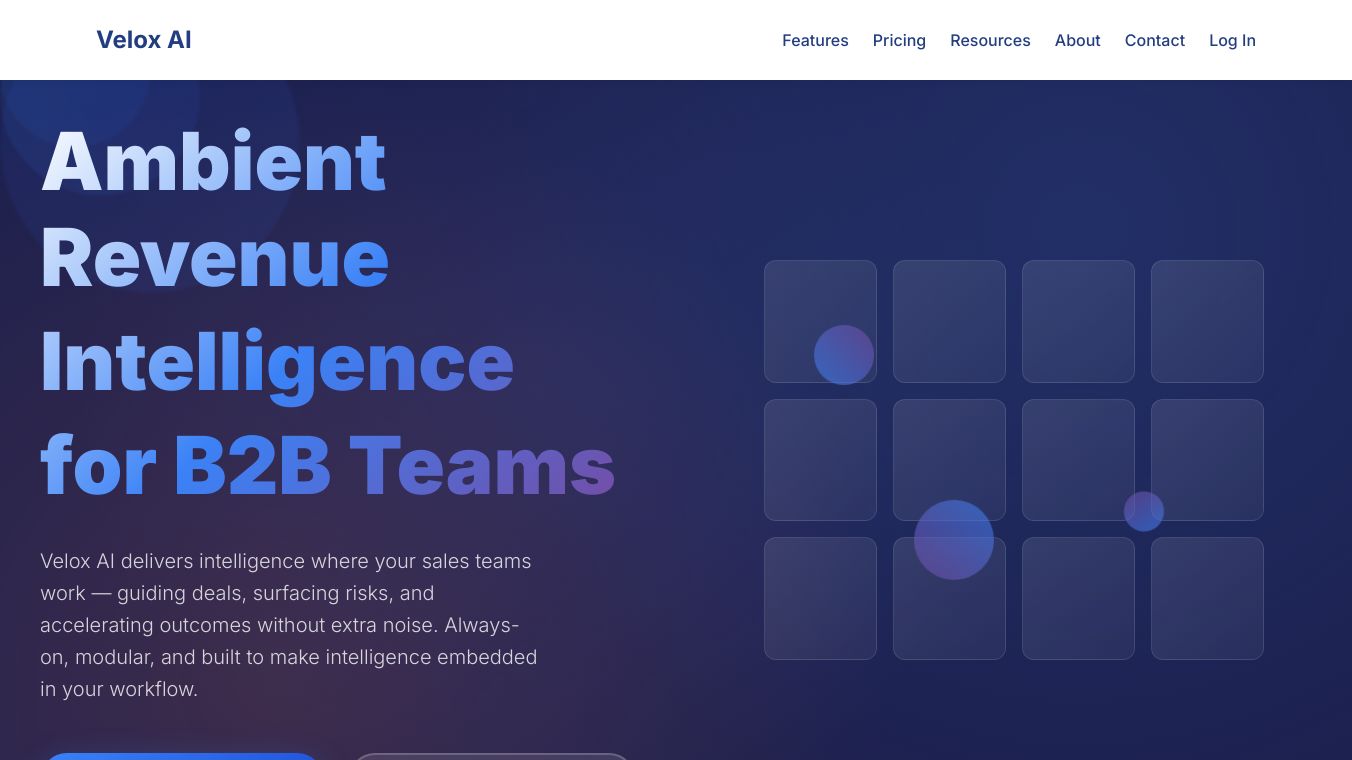Click the first tile in the middle row

tap(820, 460)
